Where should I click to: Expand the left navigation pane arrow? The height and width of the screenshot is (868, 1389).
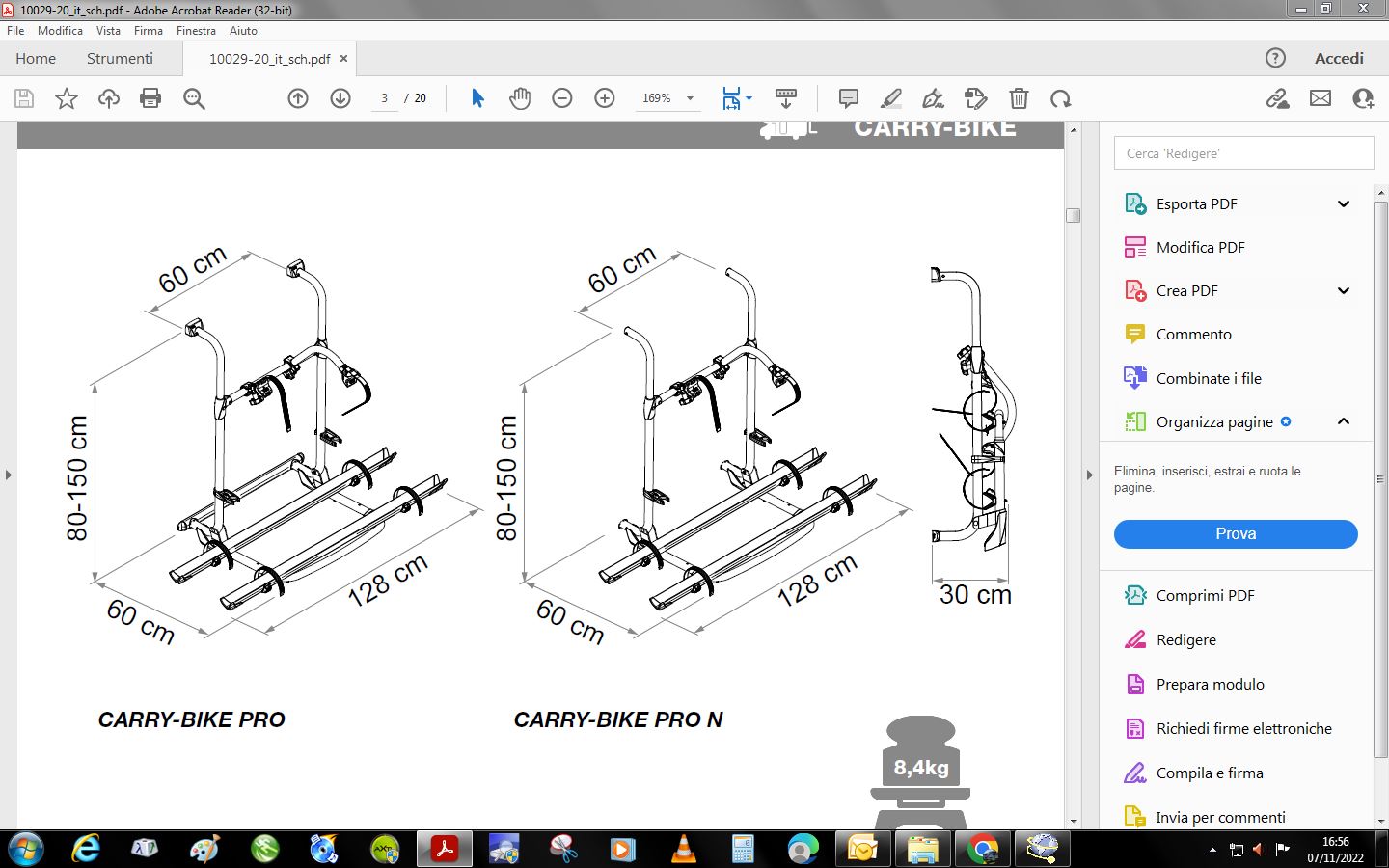(x=8, y=475)
